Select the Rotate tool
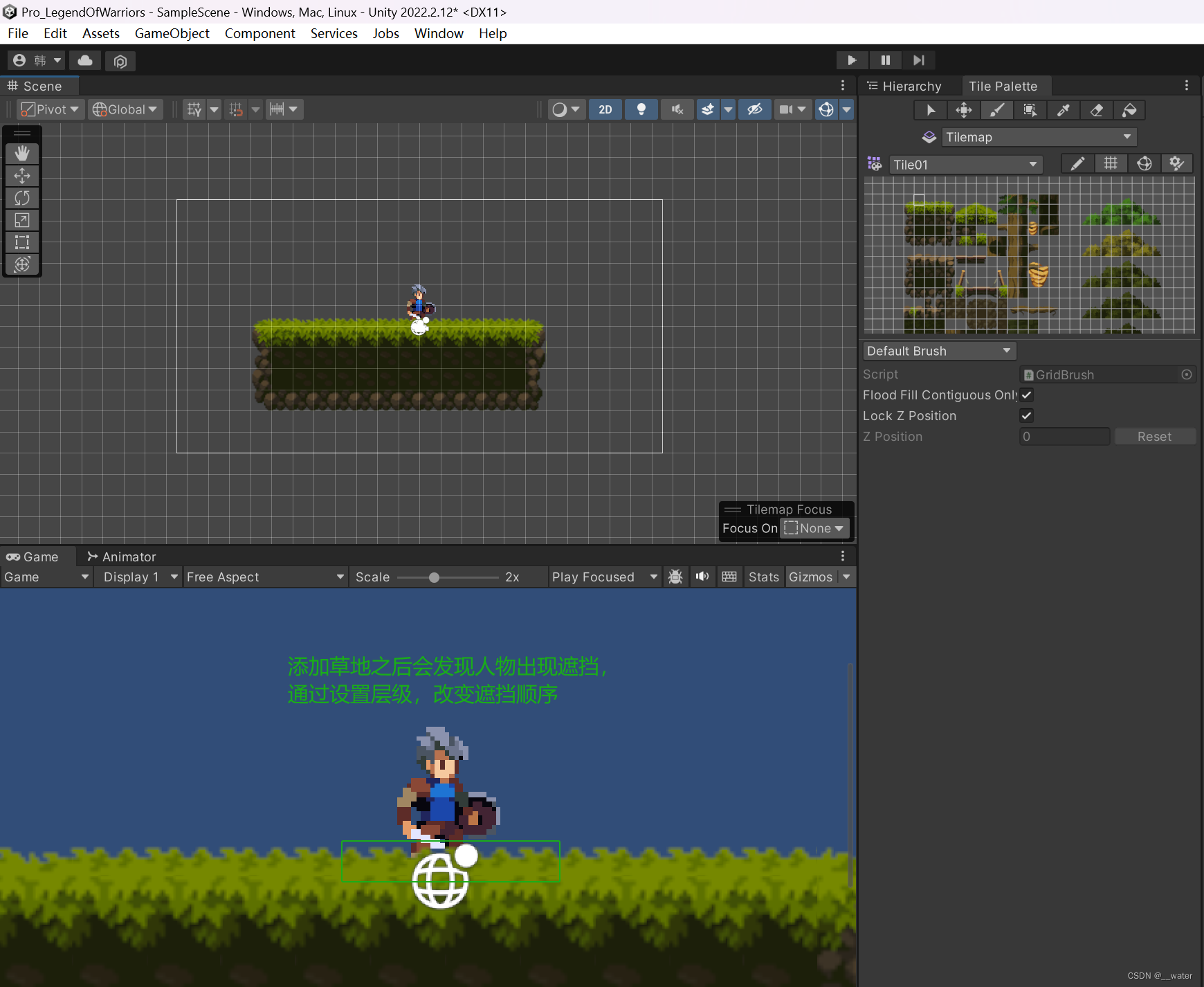The width and height of the screenshot is (1204, 987). click(22, 198)
